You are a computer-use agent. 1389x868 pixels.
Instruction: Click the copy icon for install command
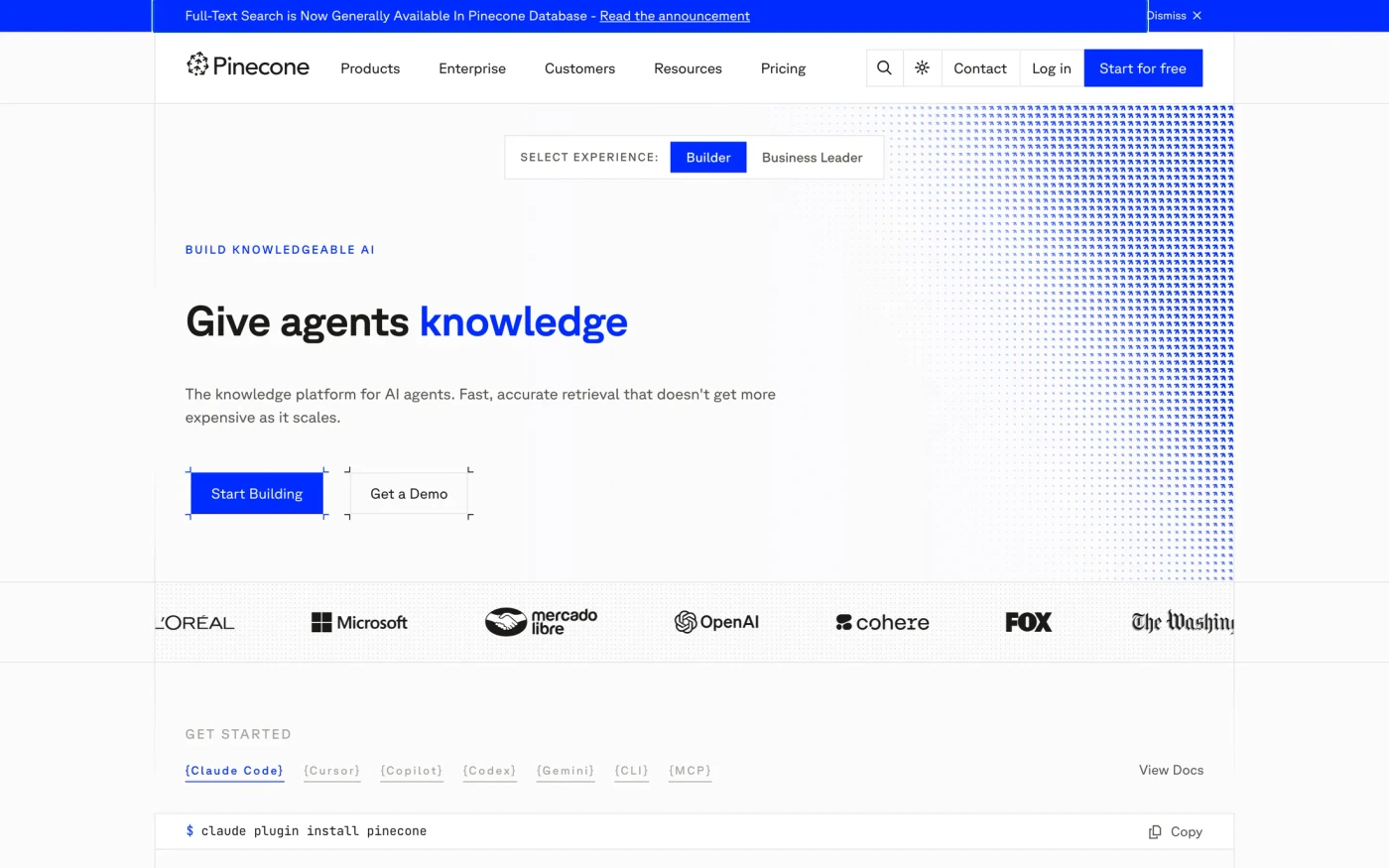(x=1155, y=831)
